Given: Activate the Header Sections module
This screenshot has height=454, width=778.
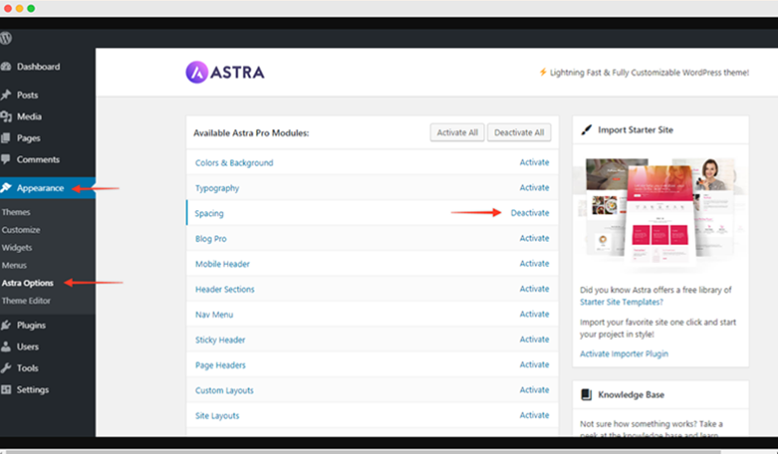Looking at the screenshot, I should pyautogui.click(x=534, y=289).
